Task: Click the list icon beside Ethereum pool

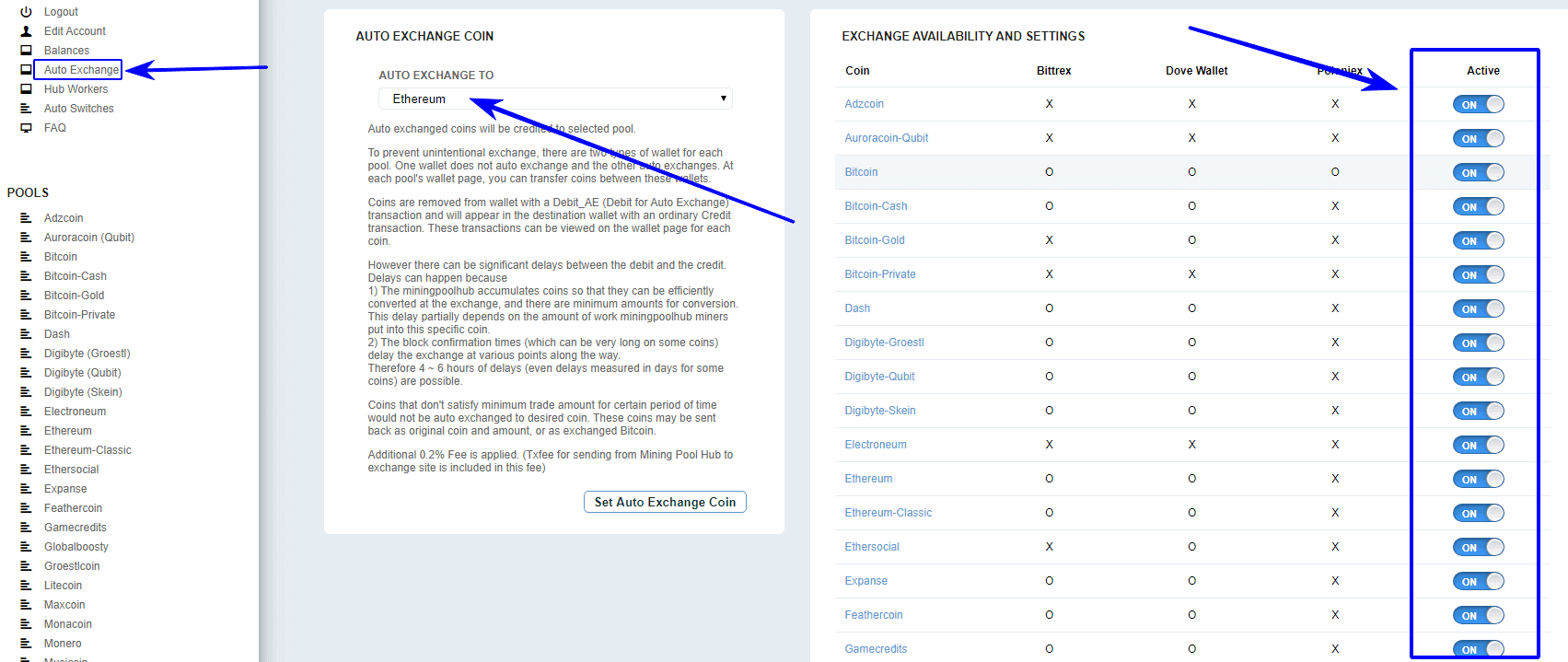Action: click(x=26, y=431)
